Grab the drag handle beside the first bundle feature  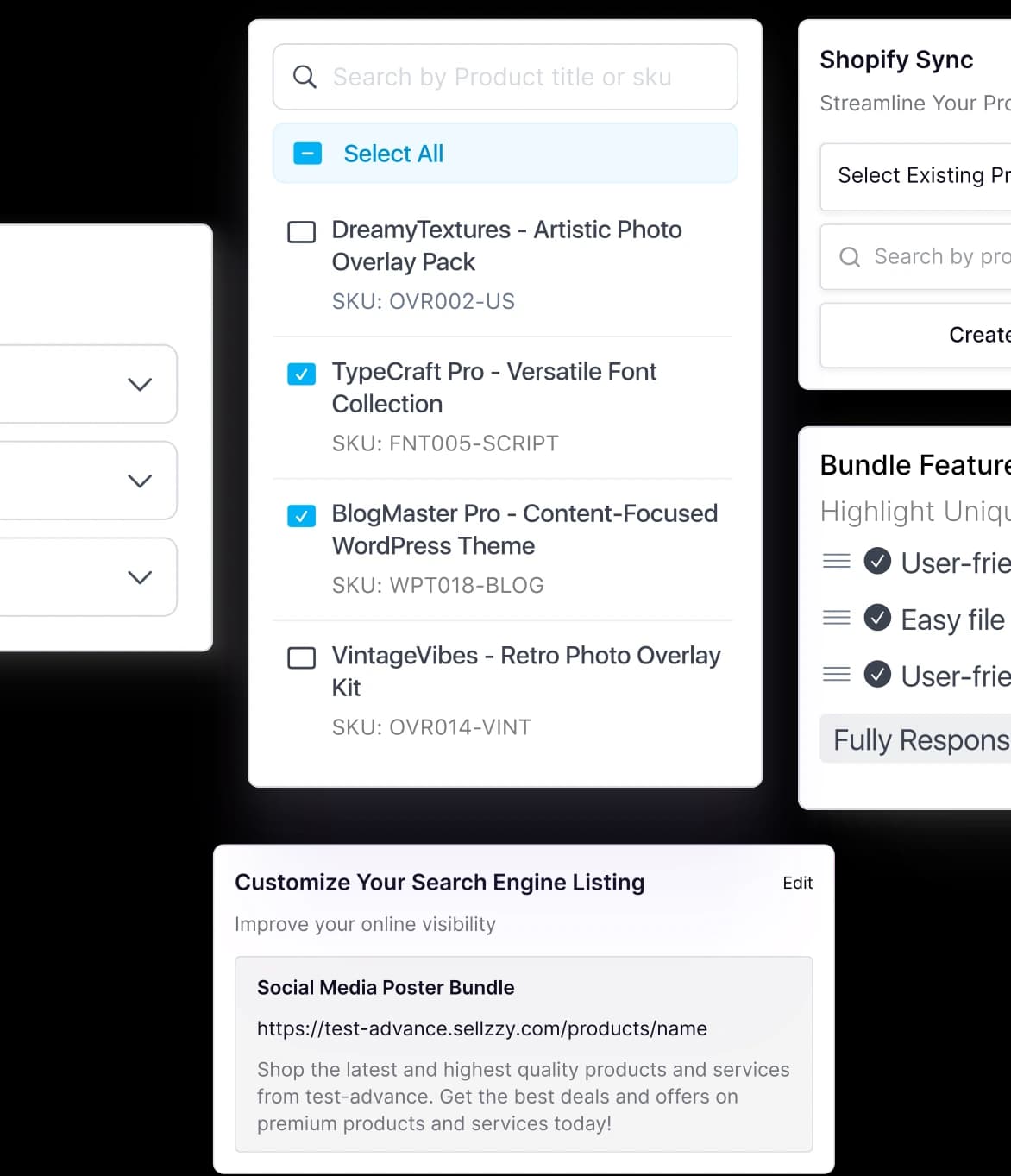tap(836, 561)
